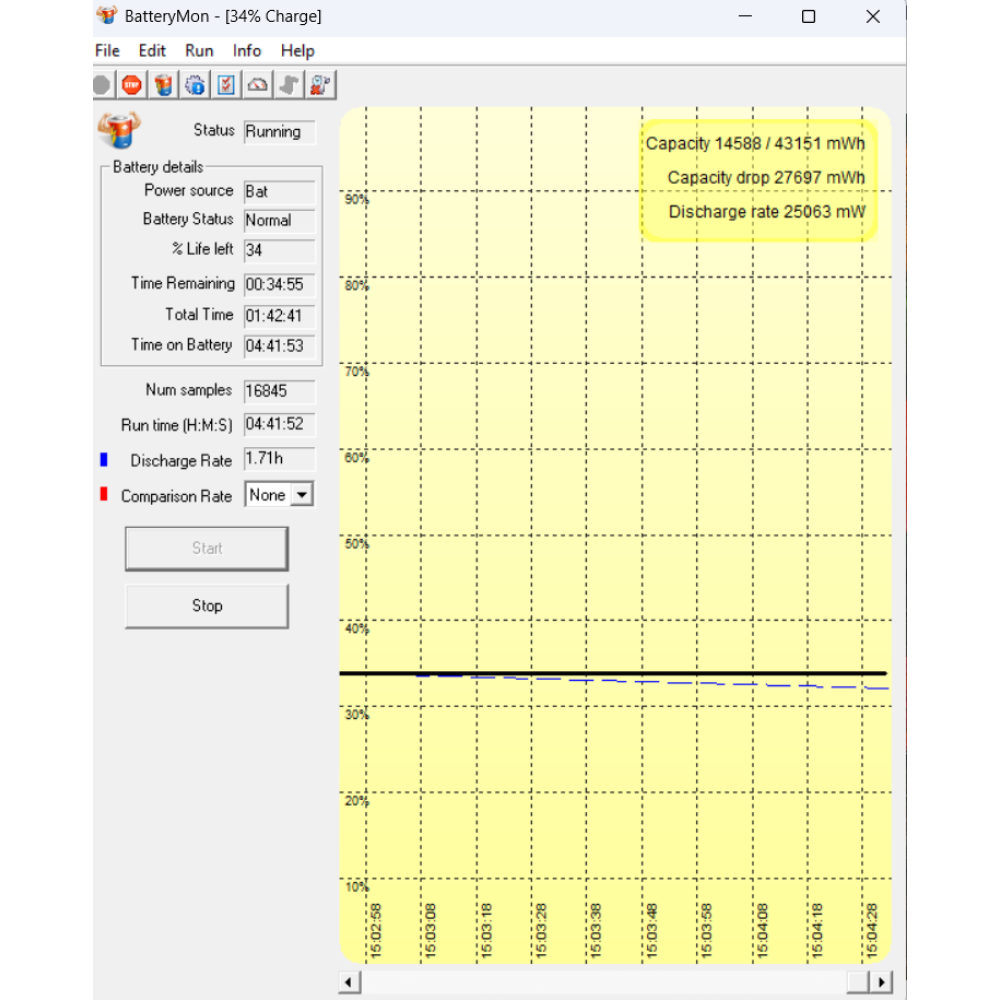Click the checklist toolbar icon

pos(227,86)
